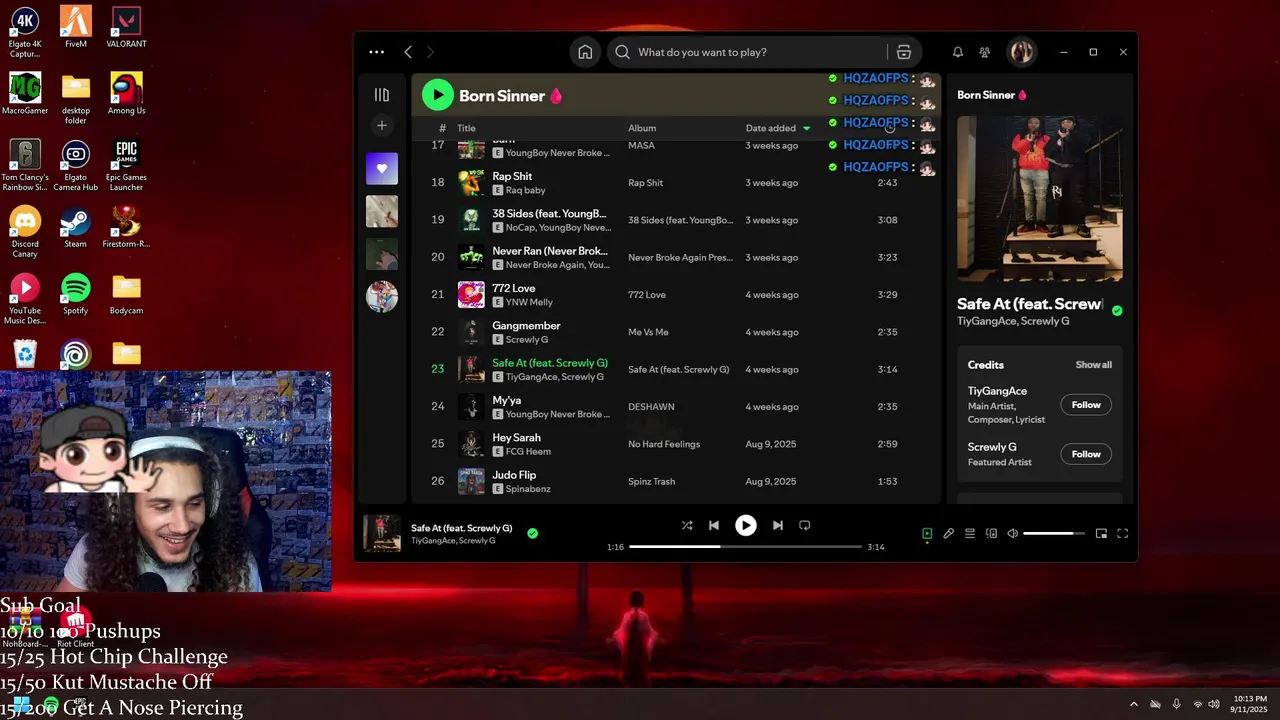1280x720 pixels.
Task: Select track 'Hey Sarah' row
Action: click(675, 444)
